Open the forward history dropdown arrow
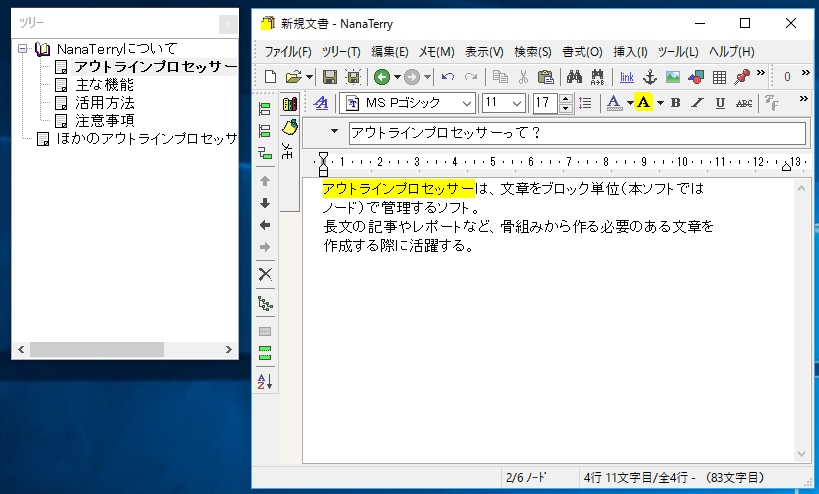The image size is (819, 494). [x=427, y=77]
